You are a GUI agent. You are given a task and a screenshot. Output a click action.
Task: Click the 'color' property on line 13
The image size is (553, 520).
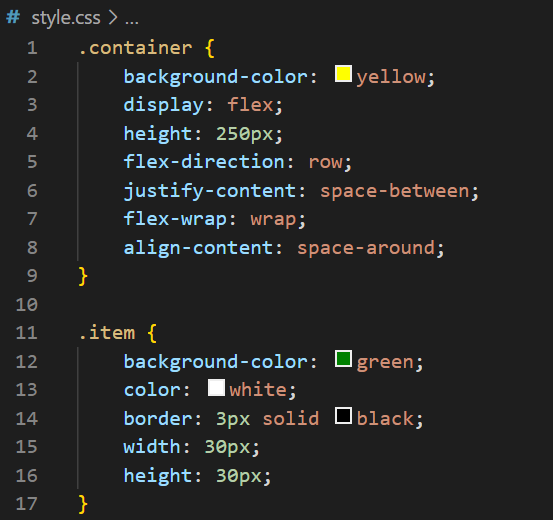click(x=152, y=391)
